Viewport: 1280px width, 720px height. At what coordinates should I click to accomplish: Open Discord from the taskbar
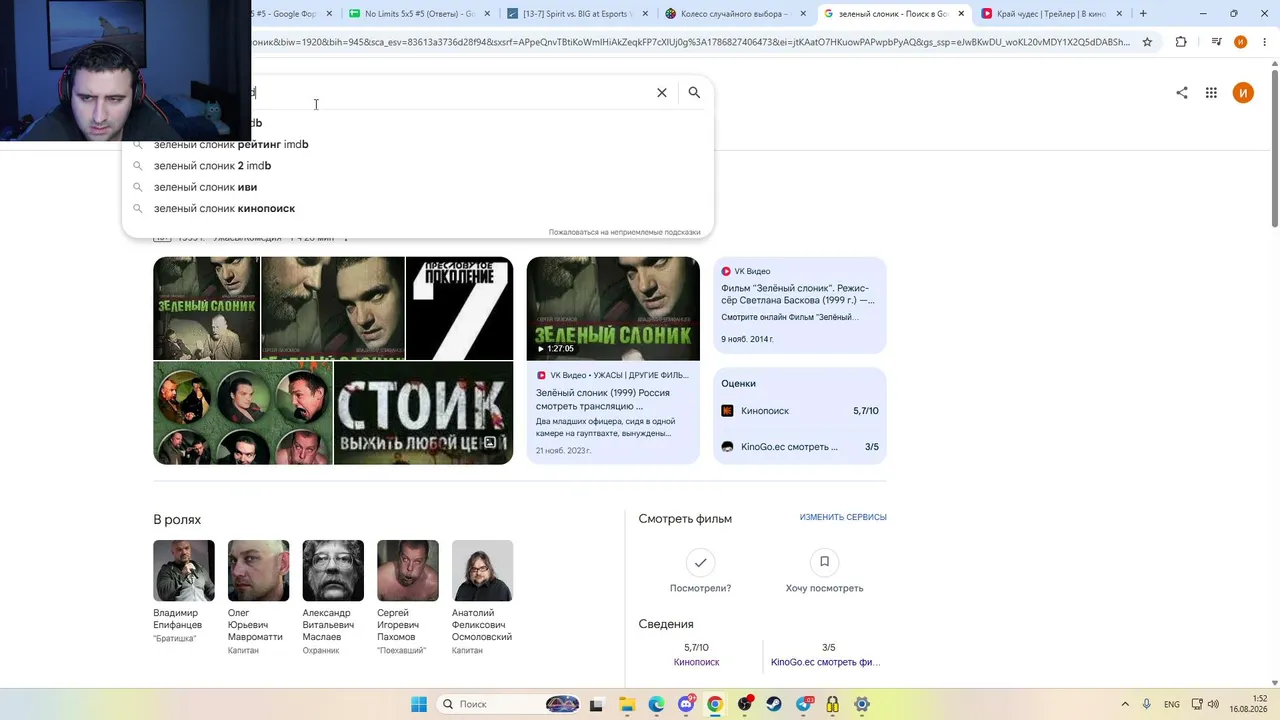click(x=686, y=704)
